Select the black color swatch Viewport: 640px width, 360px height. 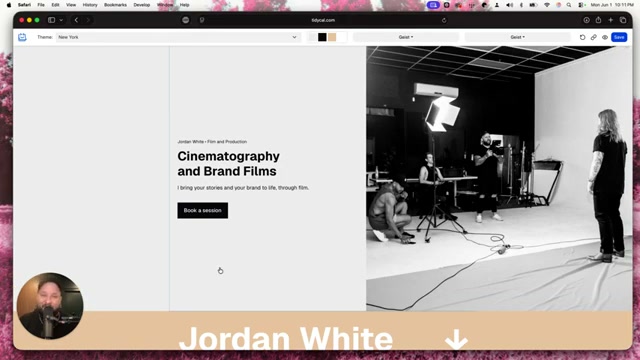point(322,37)
